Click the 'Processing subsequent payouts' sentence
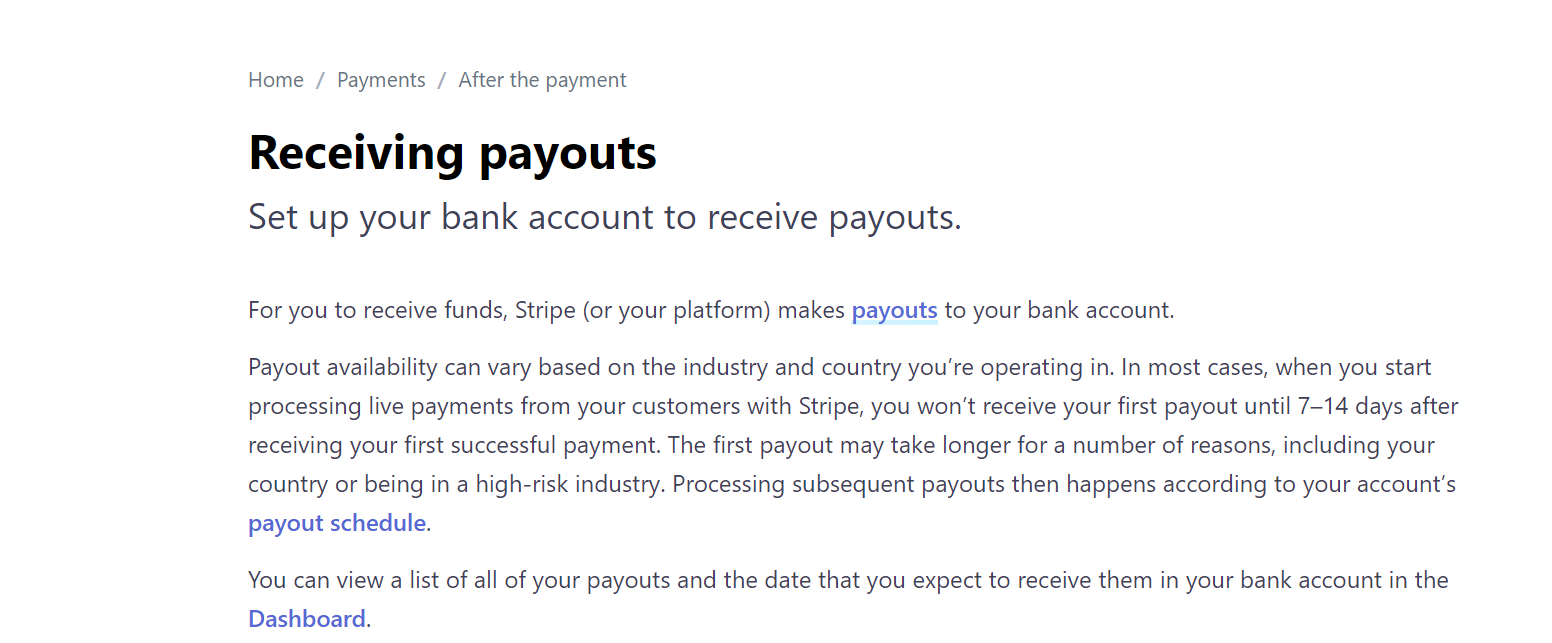The width and height of the screenshot is (1552, 643). click(852, 503)
